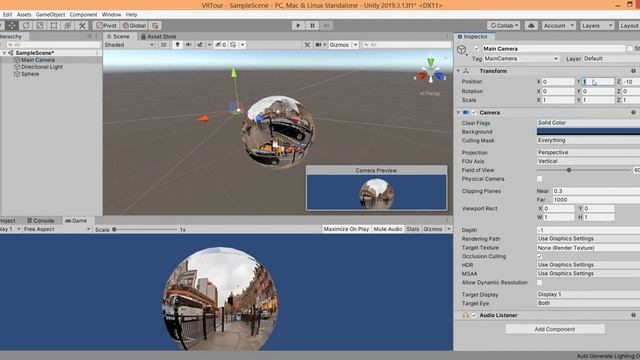
Task: Toggle the grid snapping toolbar icon
Action: coord(155,25)
